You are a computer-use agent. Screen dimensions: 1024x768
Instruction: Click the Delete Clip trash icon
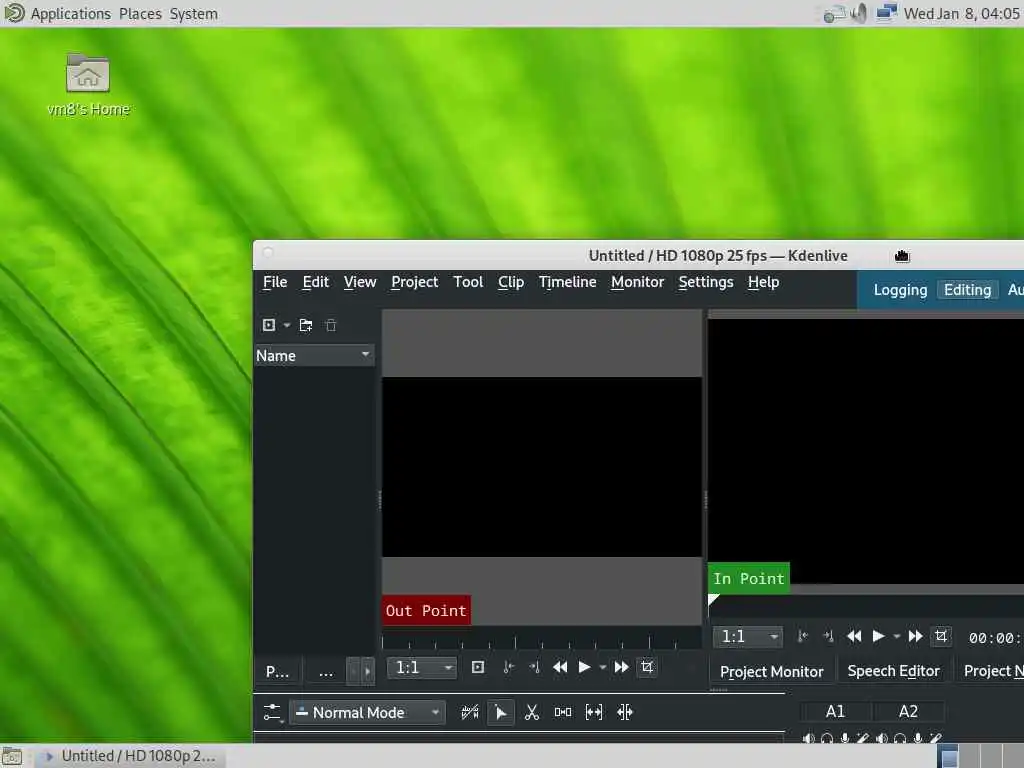(331, 325)
